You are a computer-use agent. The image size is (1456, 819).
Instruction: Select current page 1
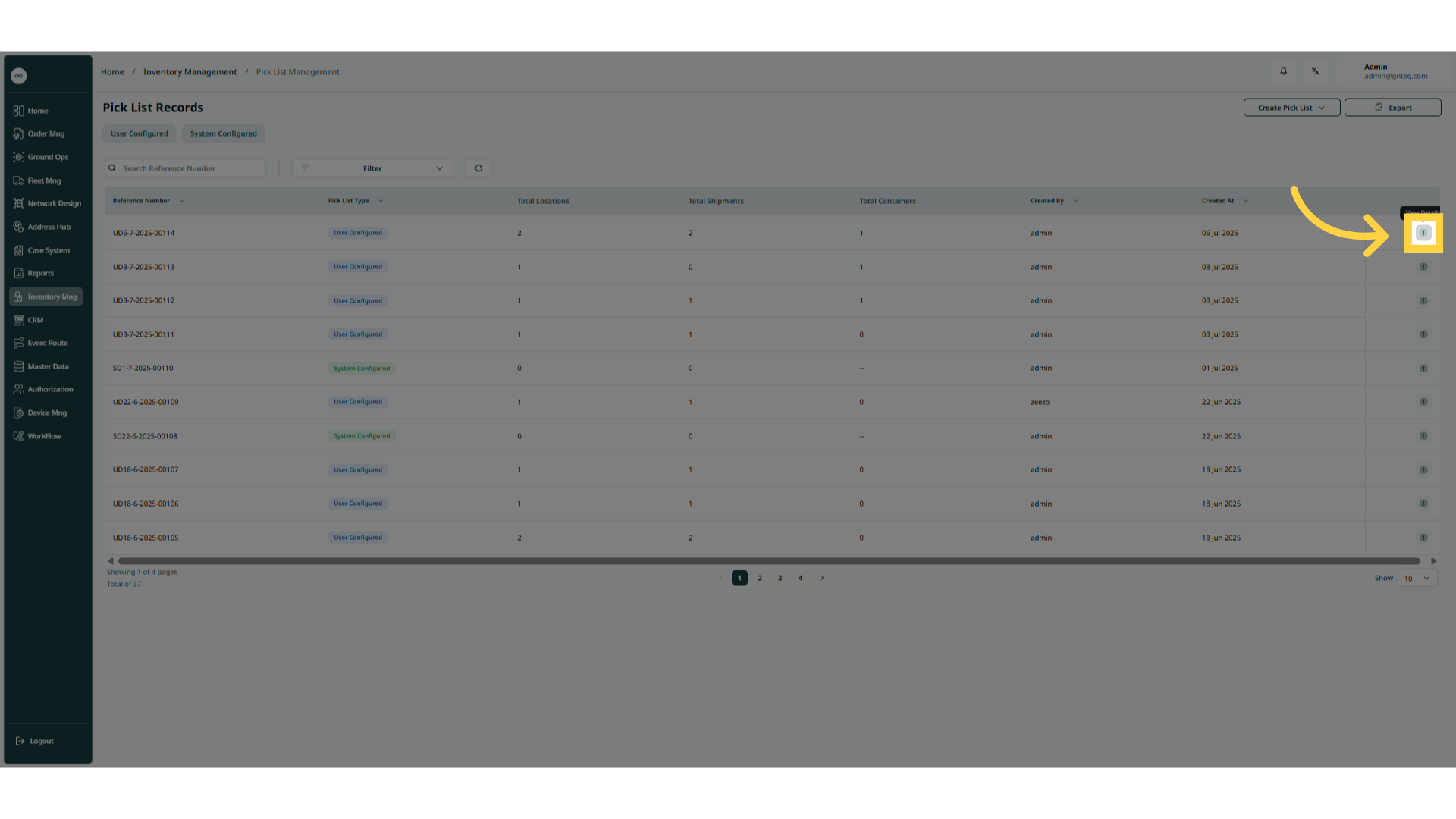[739, 578]
